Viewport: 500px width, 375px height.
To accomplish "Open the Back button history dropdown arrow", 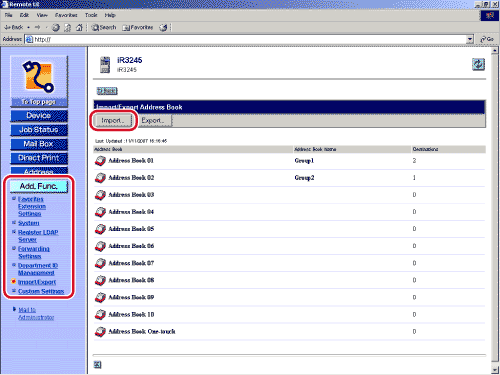I will (x=29, y=27).
